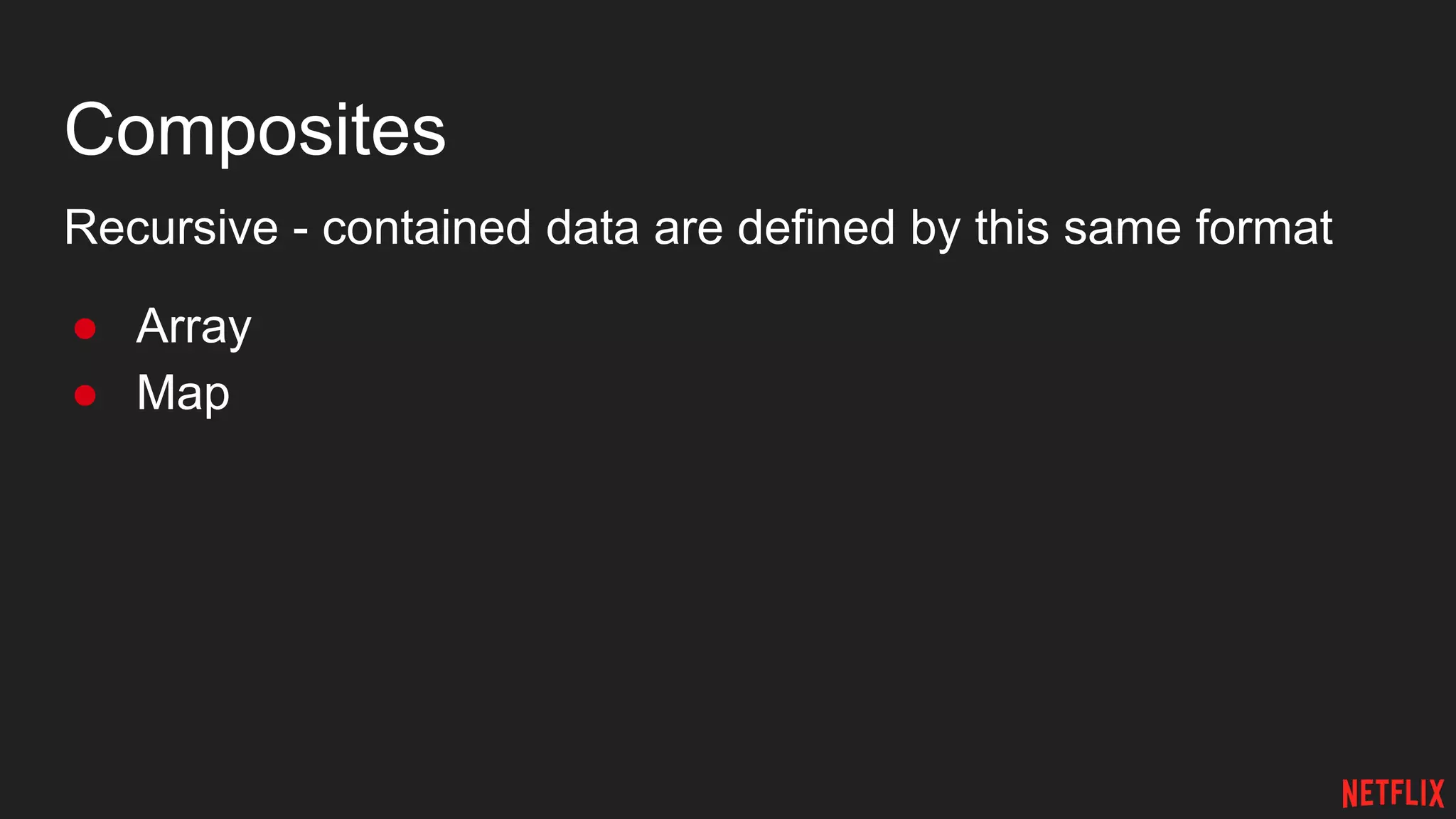Screen dimensions: 1456x819
Task: Select the Composites slide title
Action: [x=255, y=132]
